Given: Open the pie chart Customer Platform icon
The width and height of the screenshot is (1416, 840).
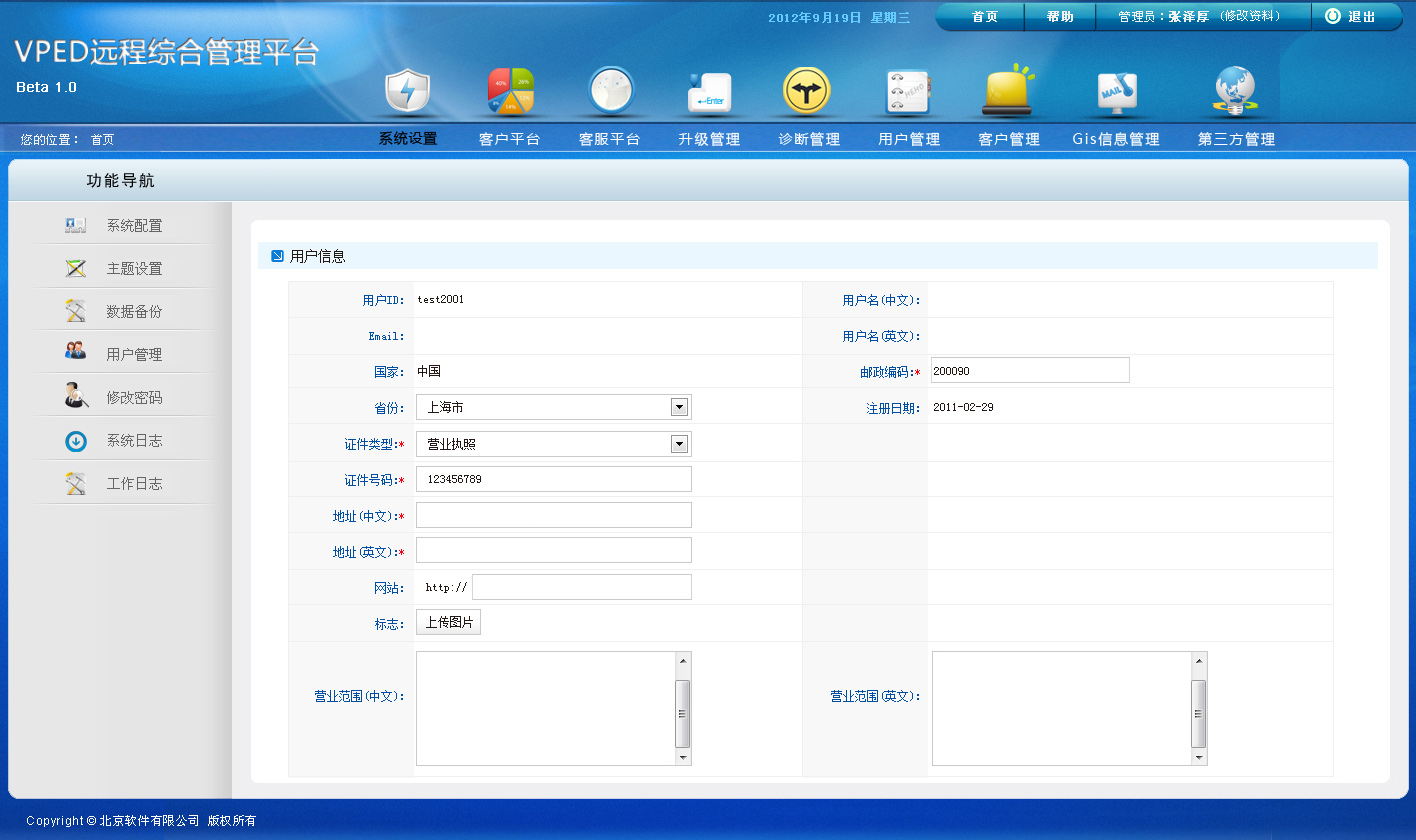Looking at the screenshot, I should point(510,92).
